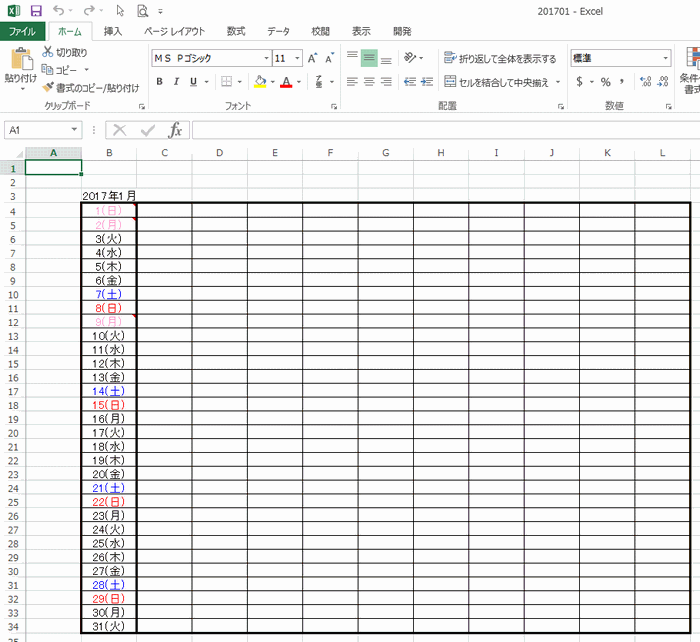The height and width of the screenshot is (642, 700).
Task: Expand the Name Box dropdown arrow
Action: coord(74,130)
